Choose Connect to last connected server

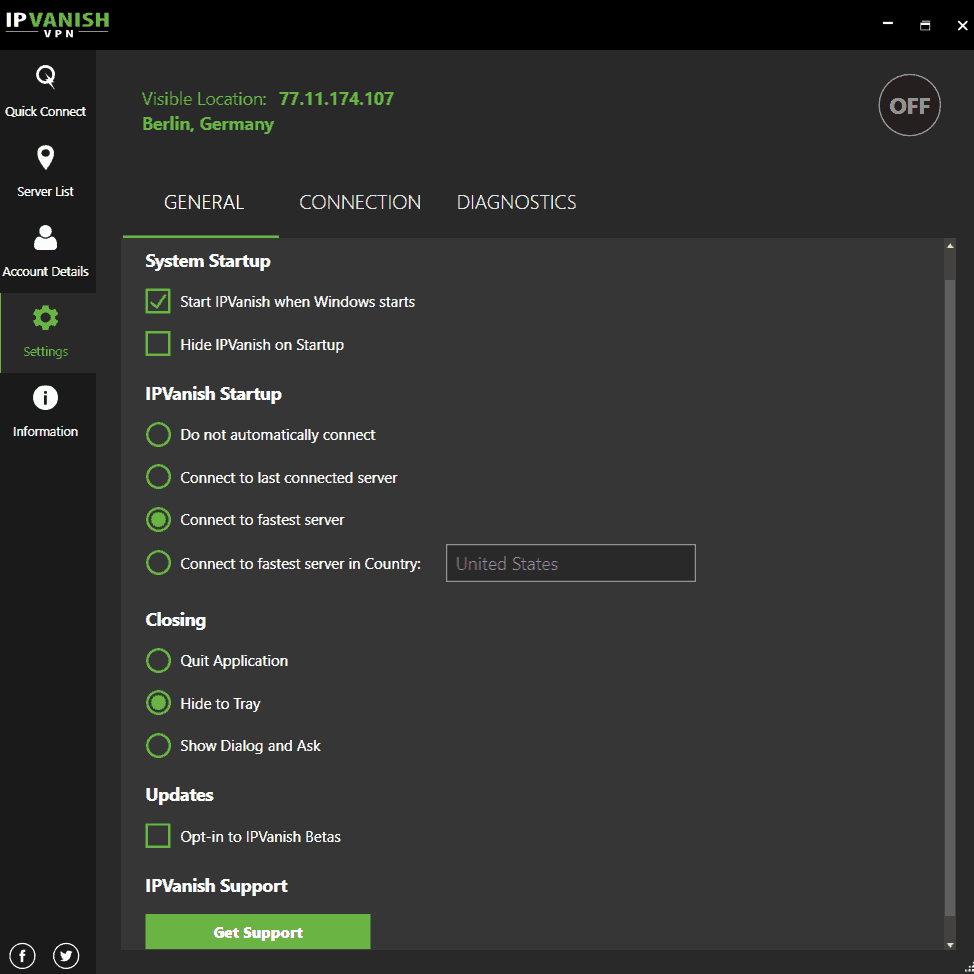pyautogui.click(x=158, y=478)
